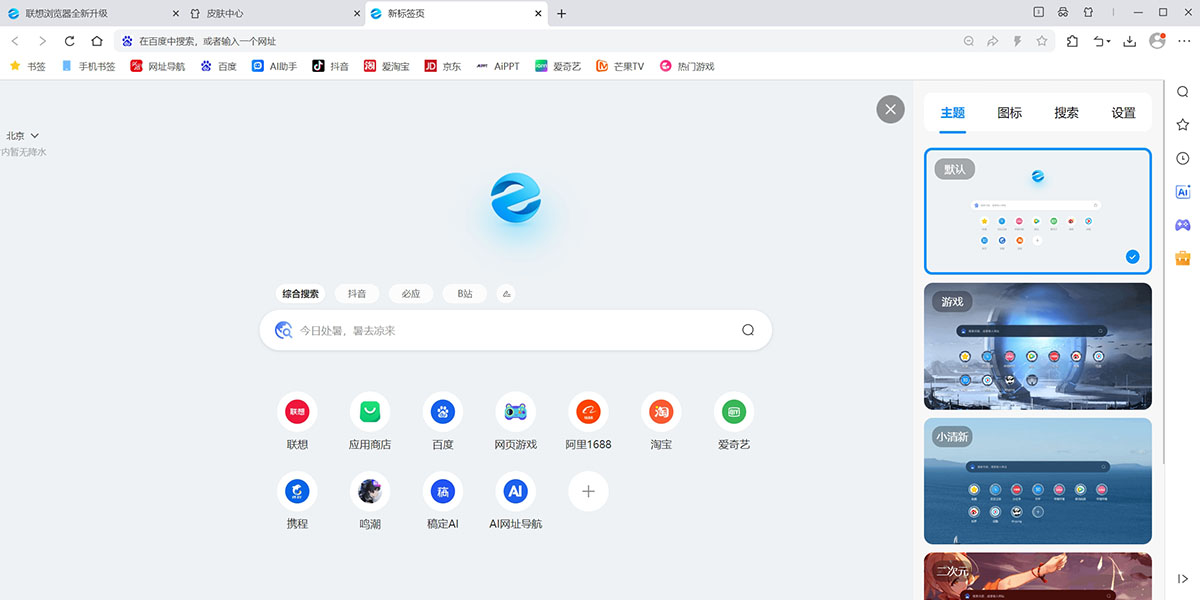Viewport: 1200px width, 600px height.
Task: Switch to the 图标 tab in skin panel
Action: [x=1010, y=113]
